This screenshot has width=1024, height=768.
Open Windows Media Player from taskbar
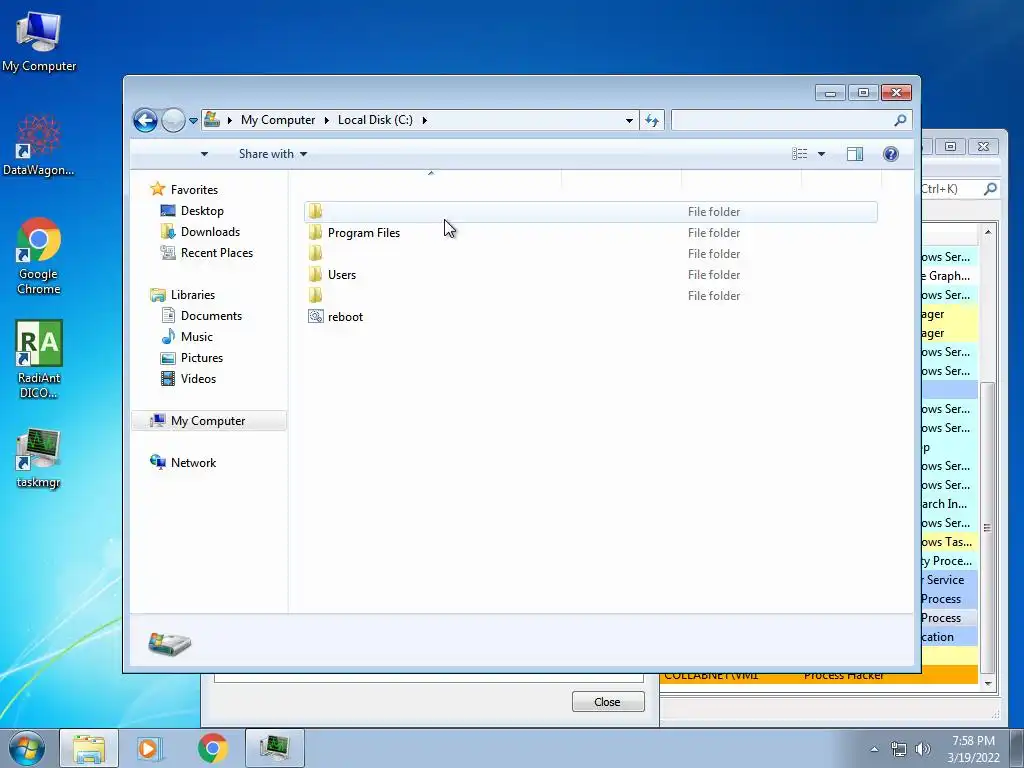(x=150, y=748)
